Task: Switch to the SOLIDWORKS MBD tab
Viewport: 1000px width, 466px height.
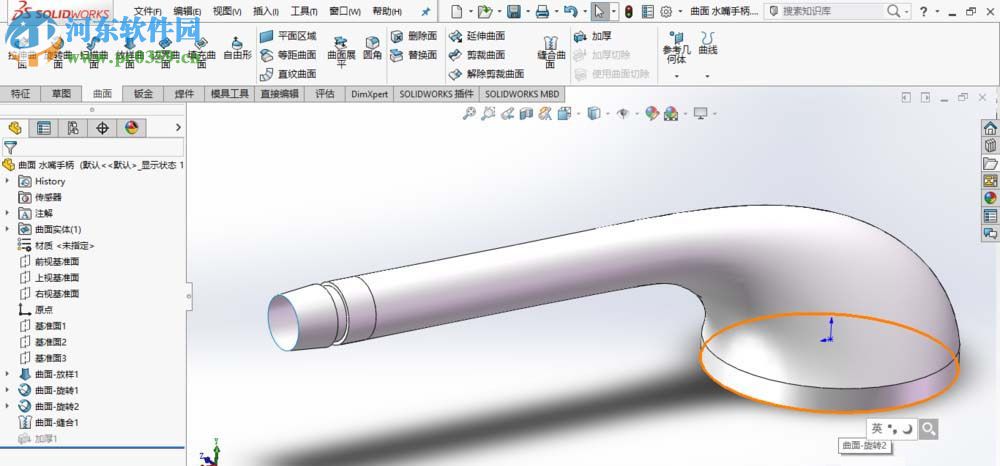Action: pyautogui.click(x=522, y=94)
